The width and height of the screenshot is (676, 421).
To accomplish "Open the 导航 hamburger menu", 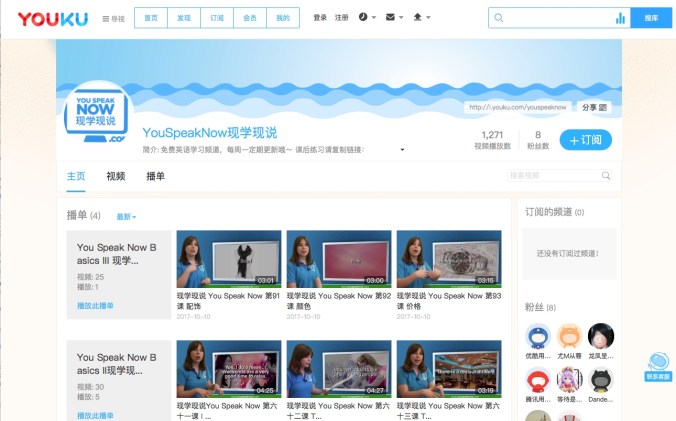I will pyautogui.click(x=114, y=18).
